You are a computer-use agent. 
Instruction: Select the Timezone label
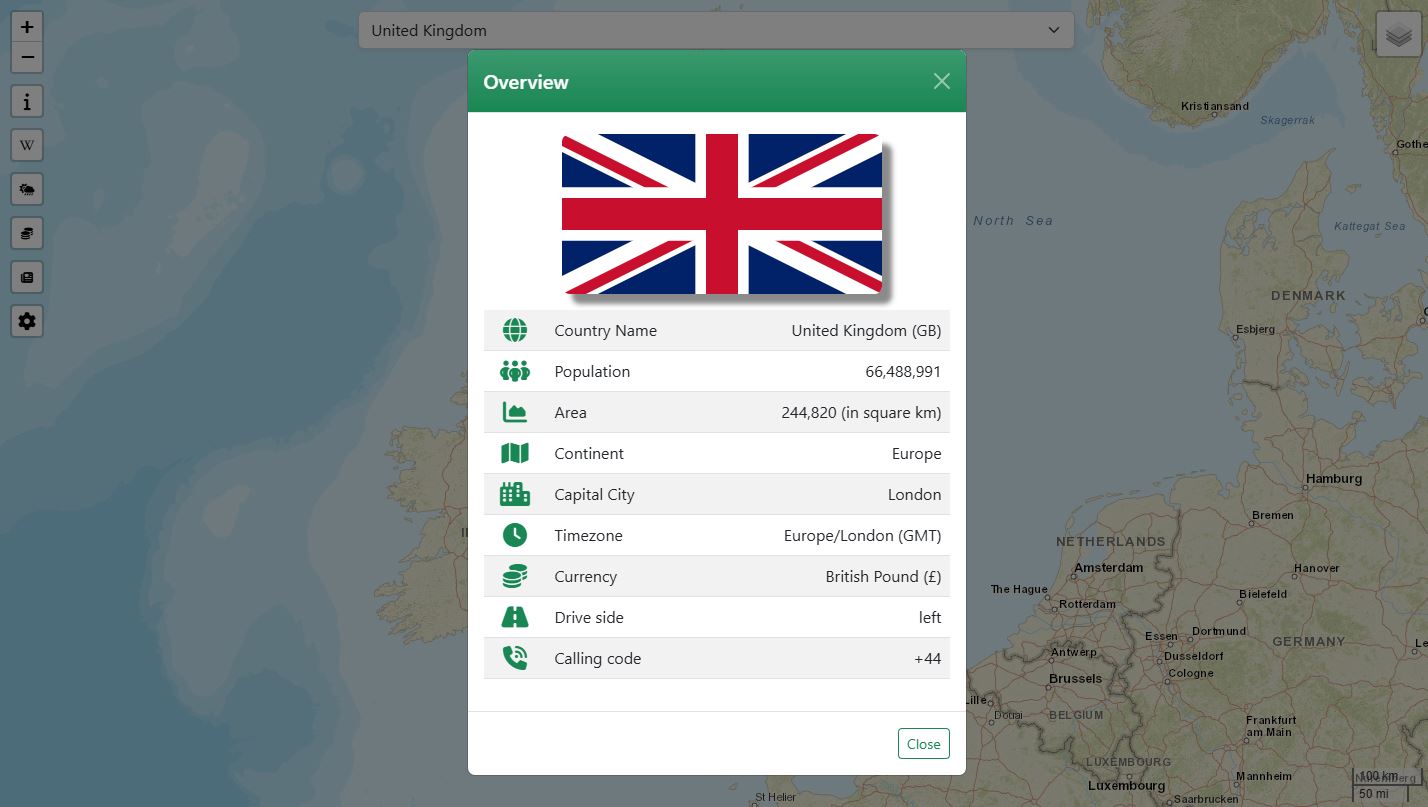(588, 535)
